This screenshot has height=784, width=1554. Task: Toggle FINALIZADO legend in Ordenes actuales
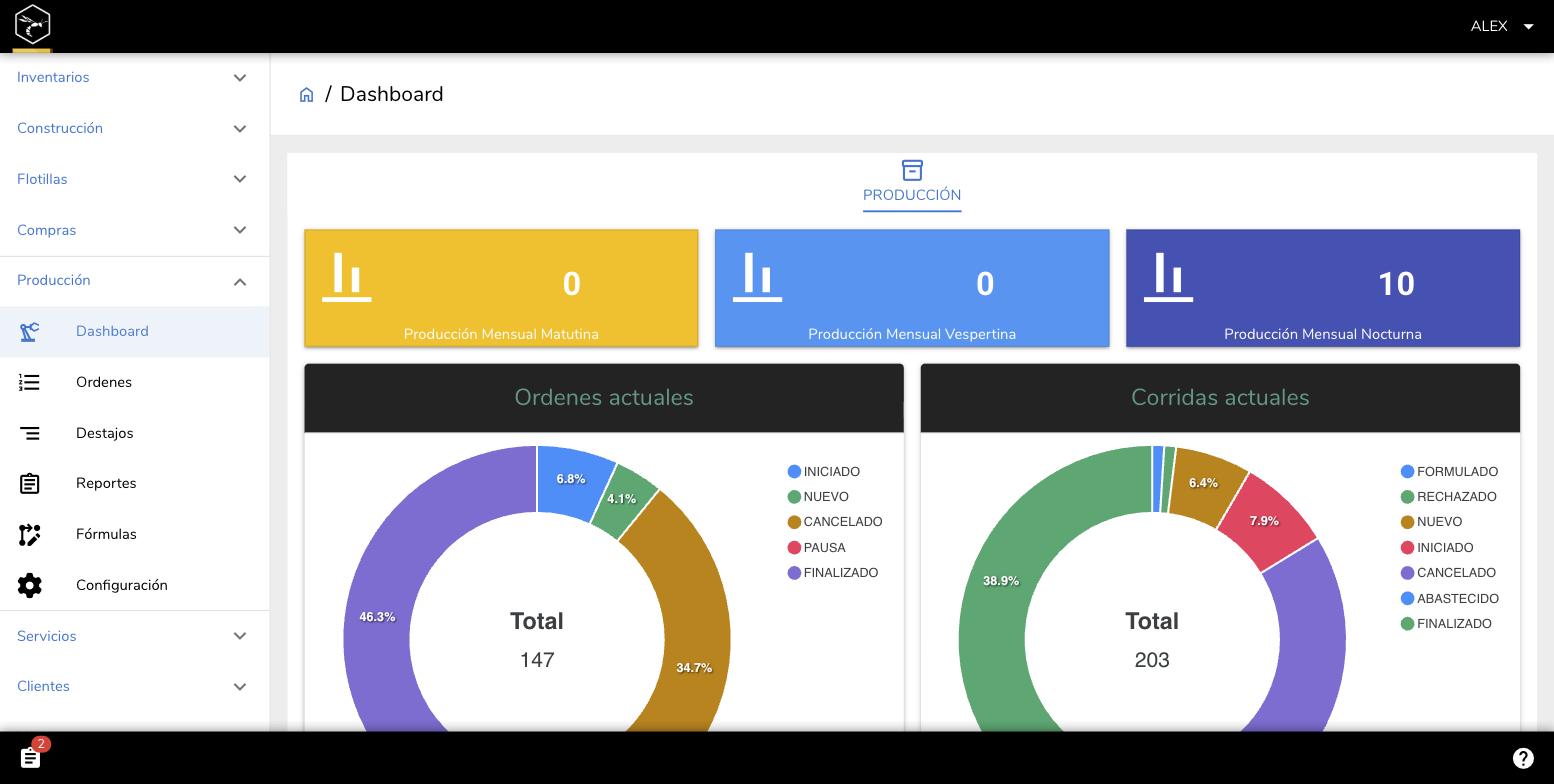(833, 573)
